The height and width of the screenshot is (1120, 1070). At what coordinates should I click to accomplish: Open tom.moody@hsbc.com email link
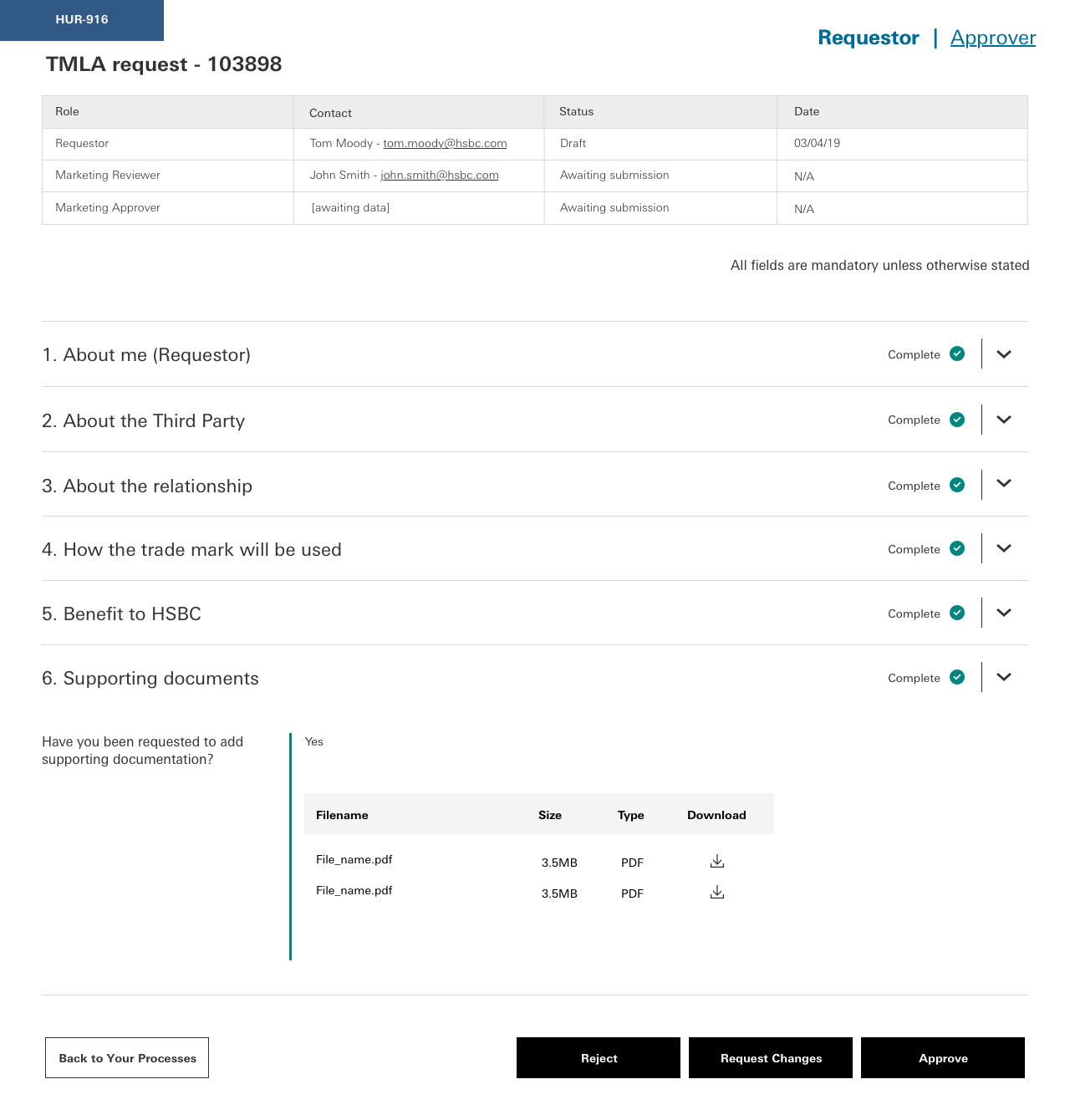445,144
